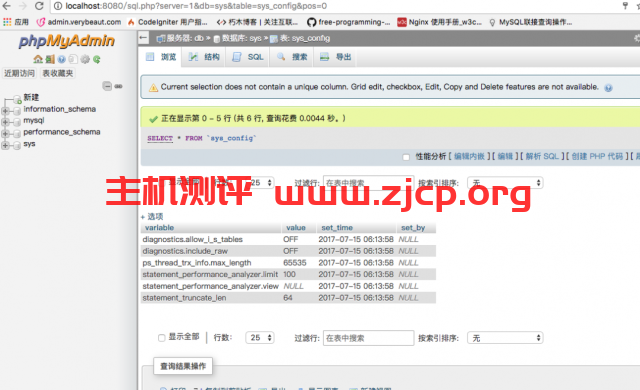Open the free-programming bookmark

coord(349,22)
